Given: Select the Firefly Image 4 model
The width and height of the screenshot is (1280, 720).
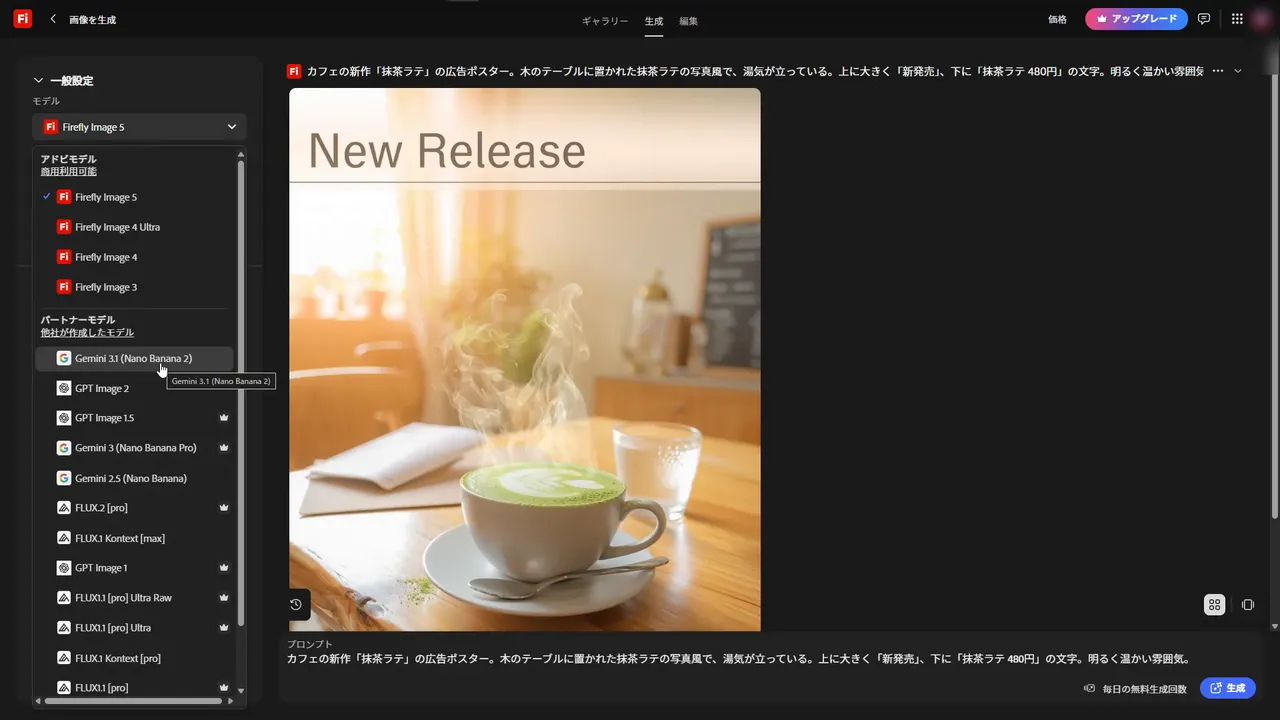Looking at the screenshot, I should (x=134, y=257).
